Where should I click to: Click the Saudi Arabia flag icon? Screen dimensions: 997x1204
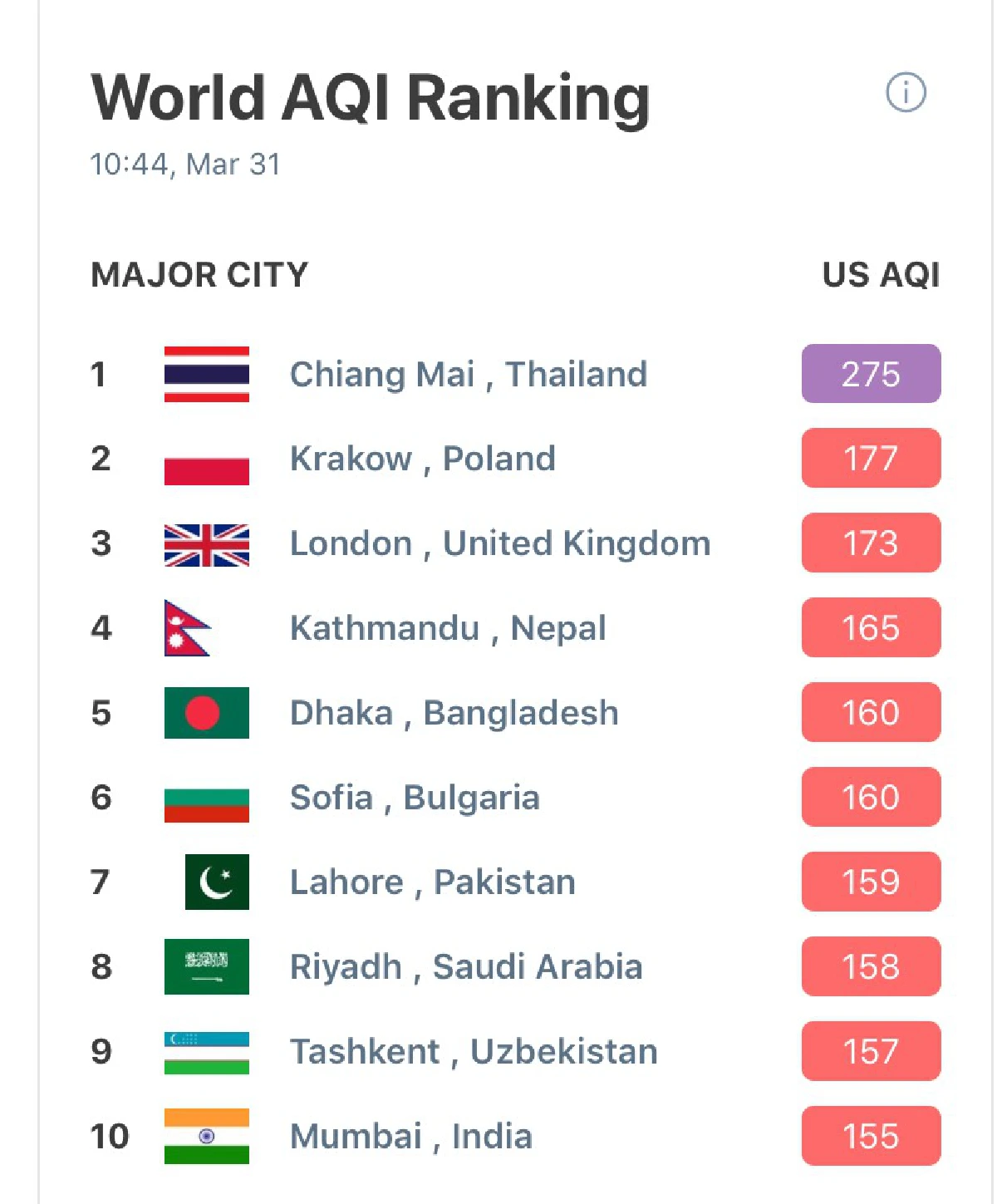click(207, 966)
